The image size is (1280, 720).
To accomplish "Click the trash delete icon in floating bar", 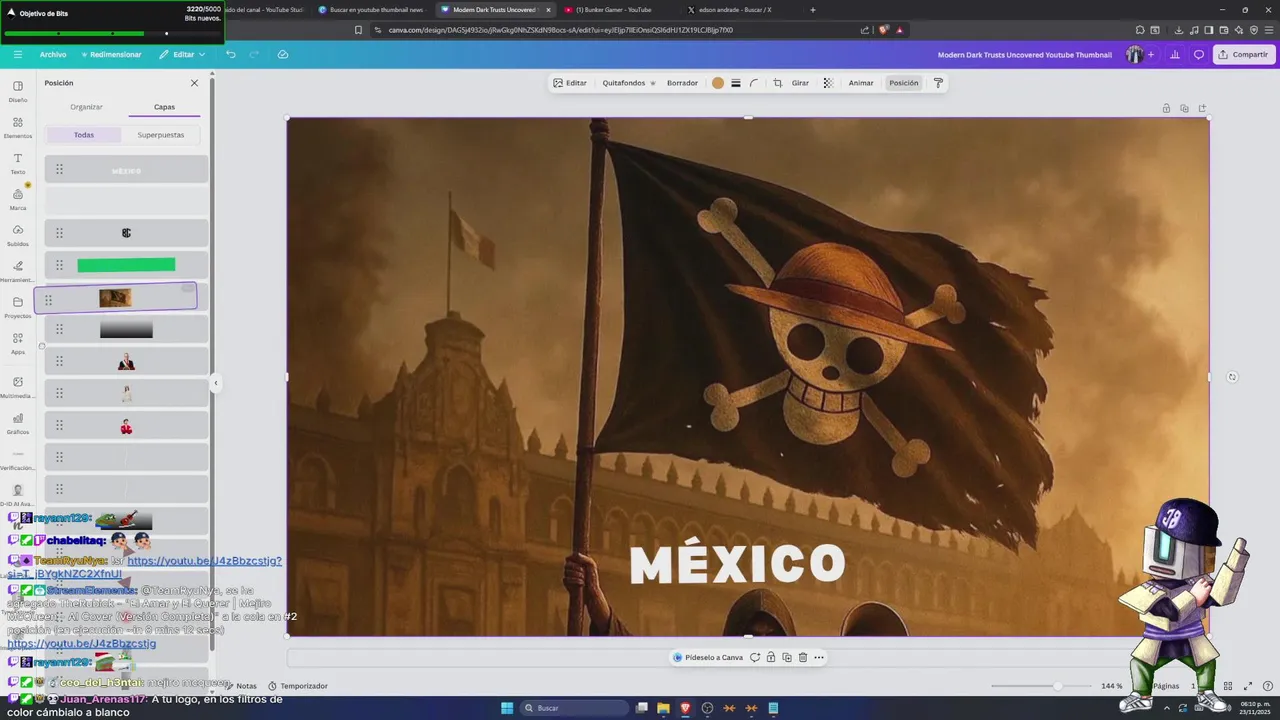I will [x=802, y=657].
